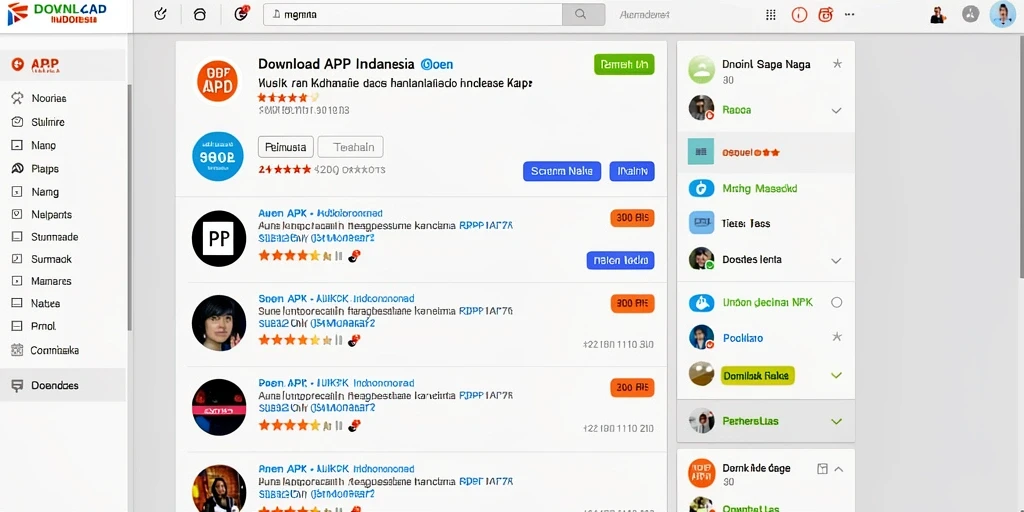Collapse the Domk ide dage panel chevron
The image size is (1024, 512).
point(839,469)
